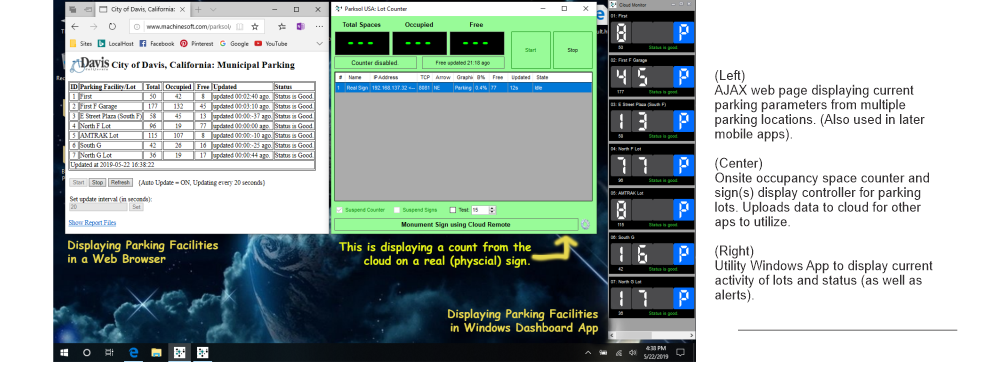The height and width of the screenshot is (379, 1000).
Task: Expand the favorites bar overflow chevron
Action: click(319, 43)
